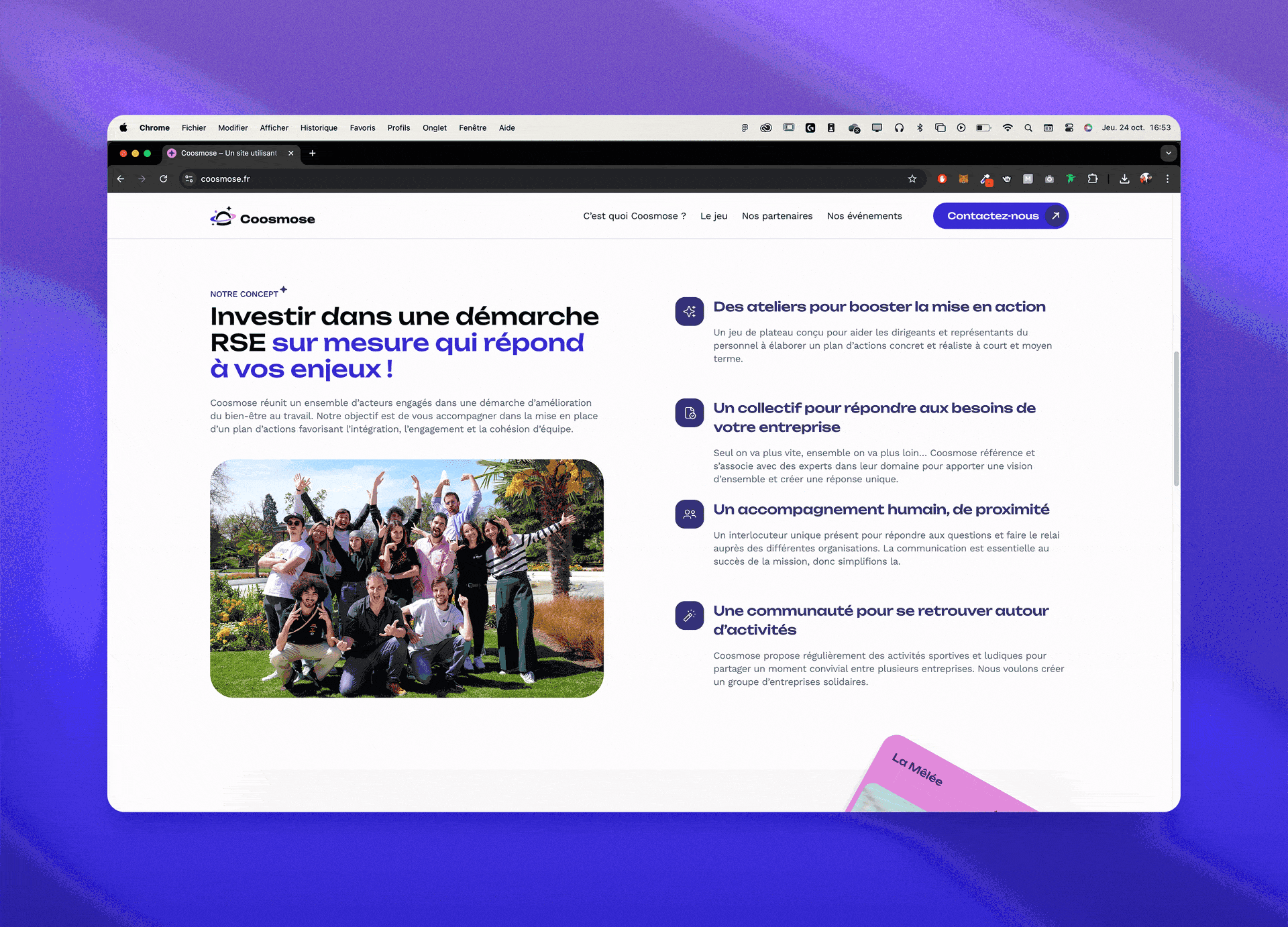Image resolution: width=1288 pixels, height=927 pixels.
Task: Go back with the browser back arrow
Action: [121, 179]
